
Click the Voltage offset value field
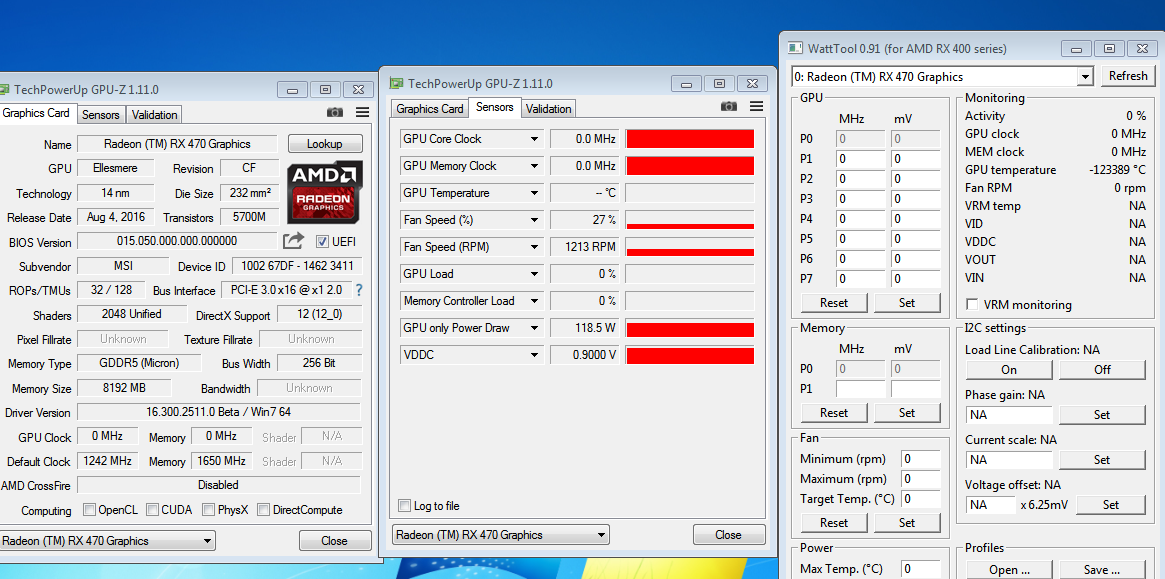(990, 505)
